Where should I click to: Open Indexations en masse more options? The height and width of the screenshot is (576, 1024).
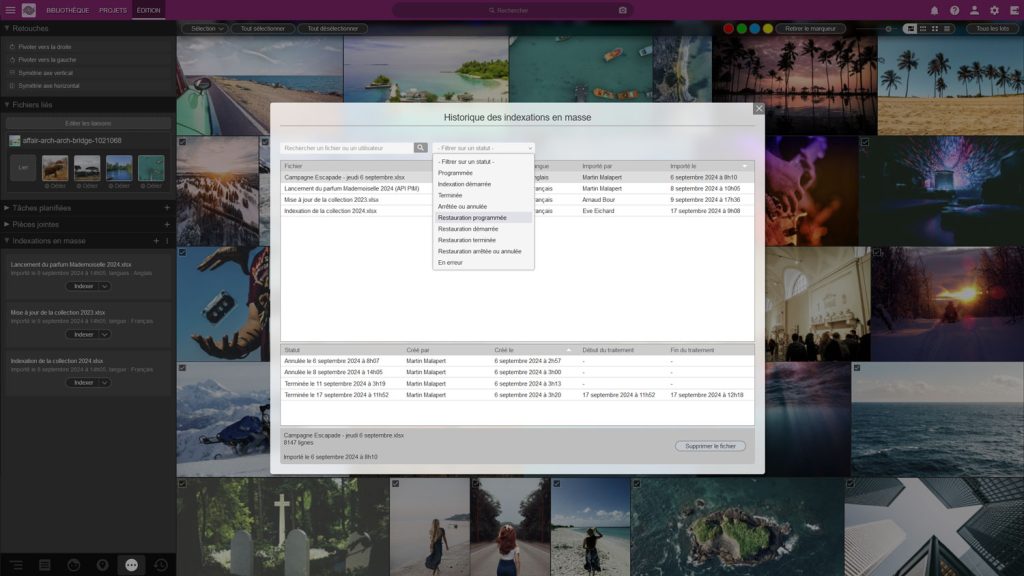167,241
